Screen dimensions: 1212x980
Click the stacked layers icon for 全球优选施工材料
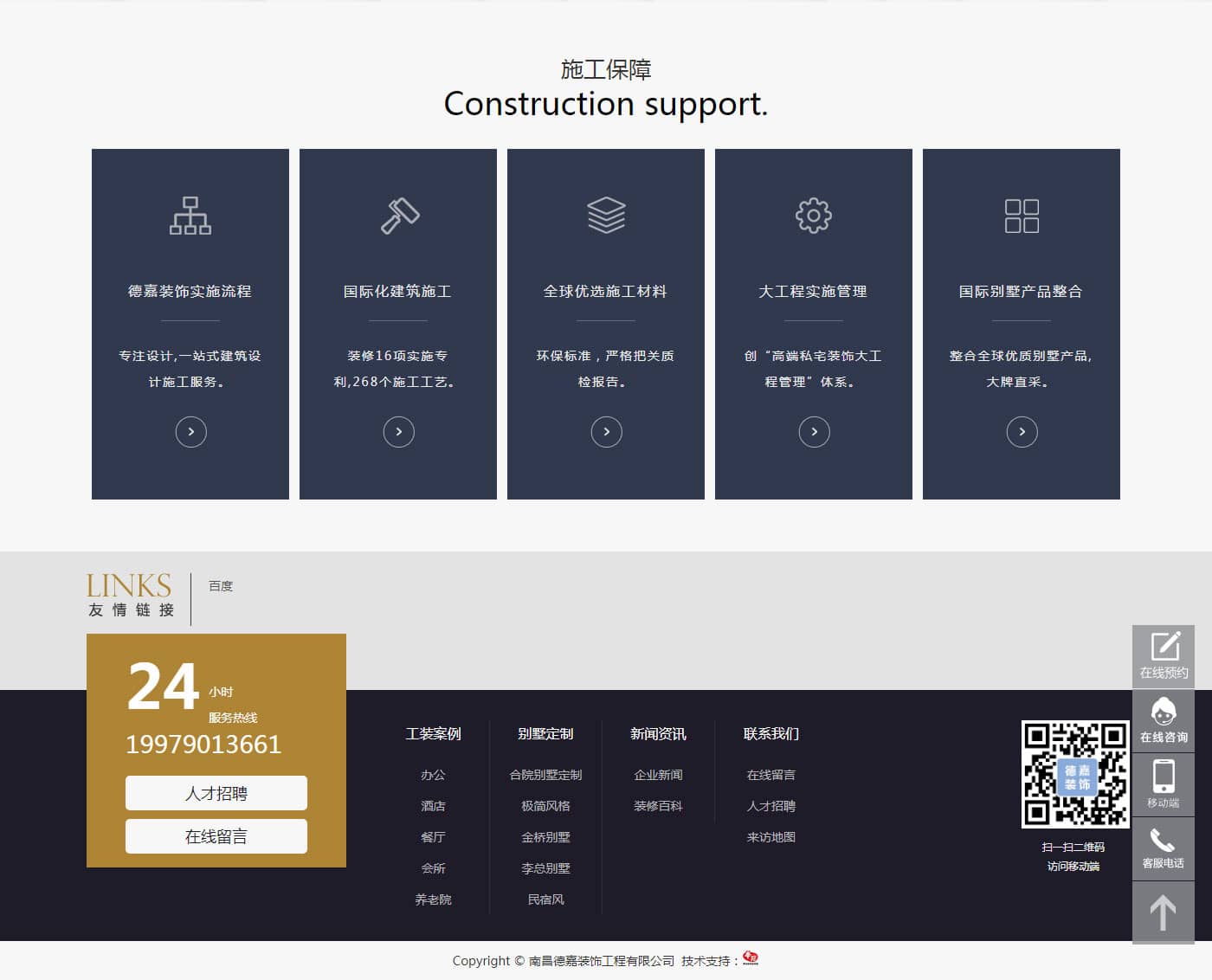click(606, 216)
